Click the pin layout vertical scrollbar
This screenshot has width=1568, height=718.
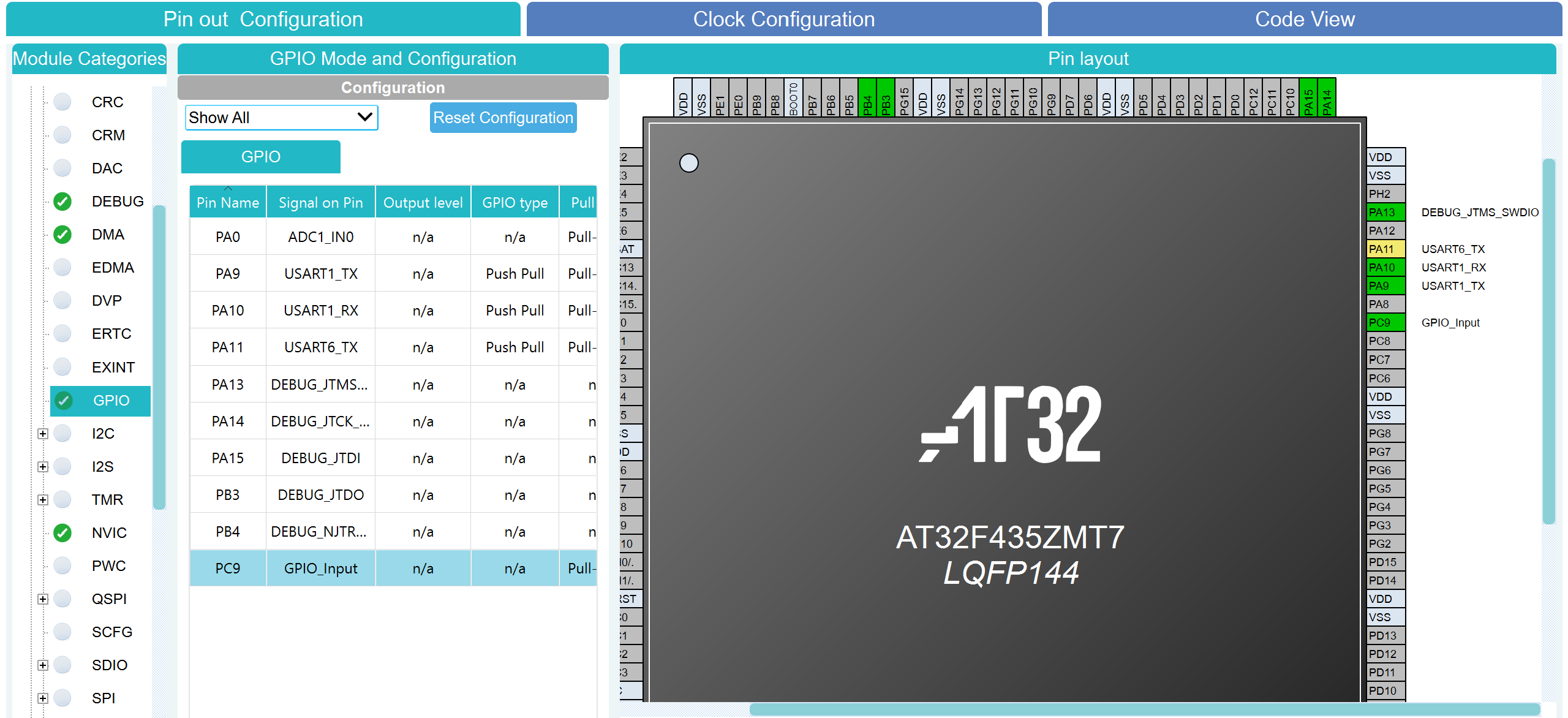(x=1549, y=341)
